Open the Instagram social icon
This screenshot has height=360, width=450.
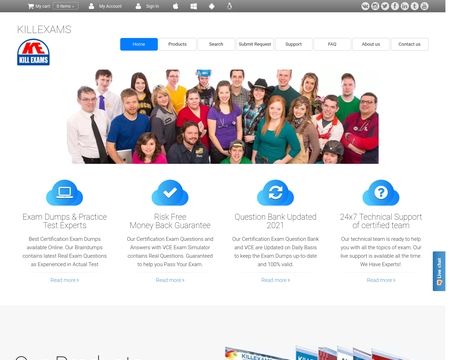pyautogui.click(x=375, y=6)
